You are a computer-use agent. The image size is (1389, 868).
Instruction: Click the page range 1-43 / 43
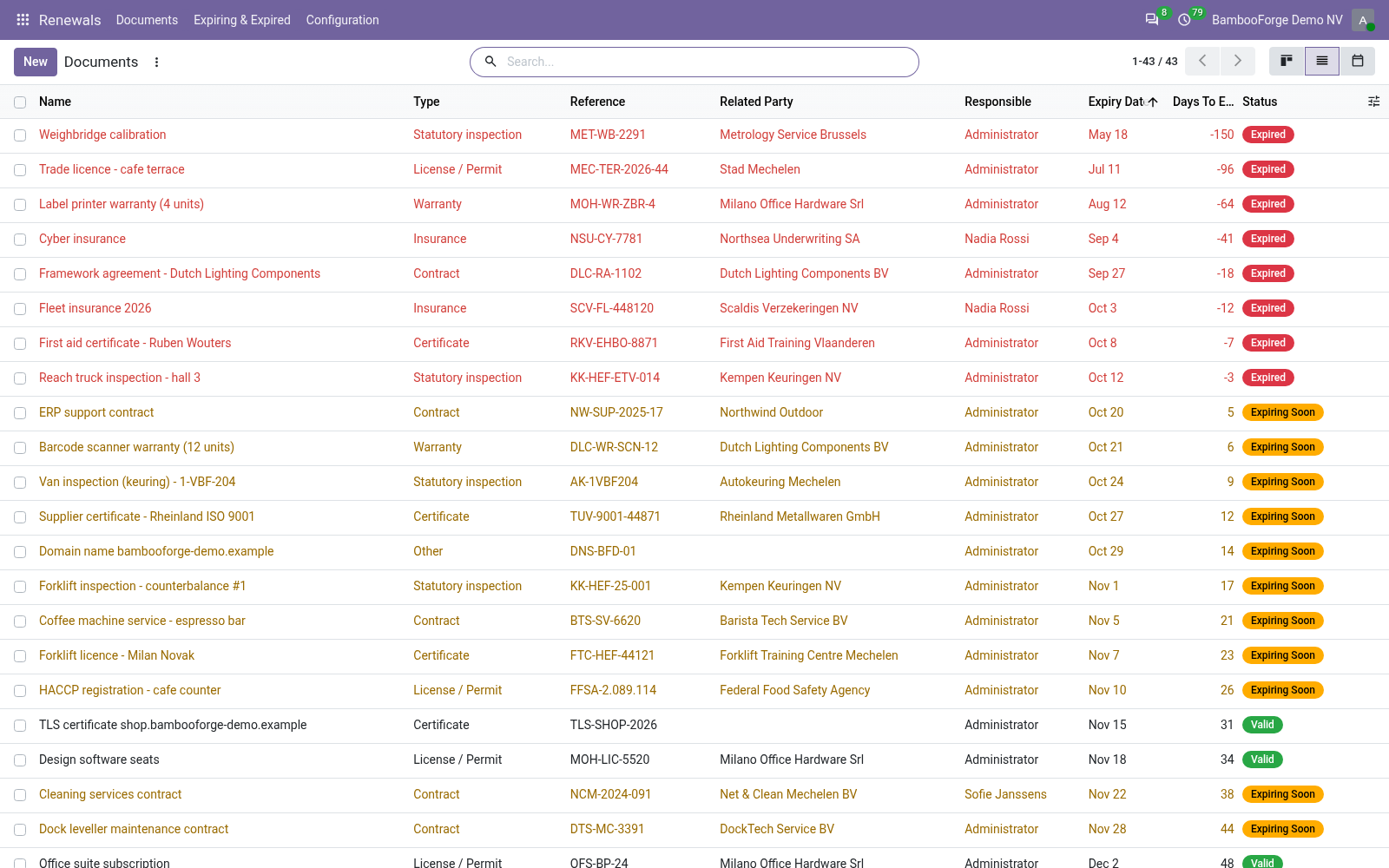[x=1155, y=62]
